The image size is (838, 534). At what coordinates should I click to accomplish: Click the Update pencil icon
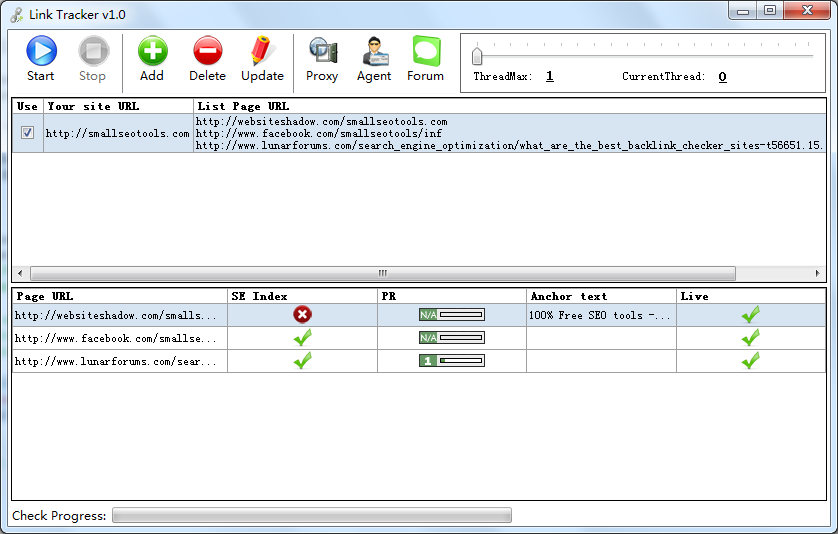[x=262, y=52]
